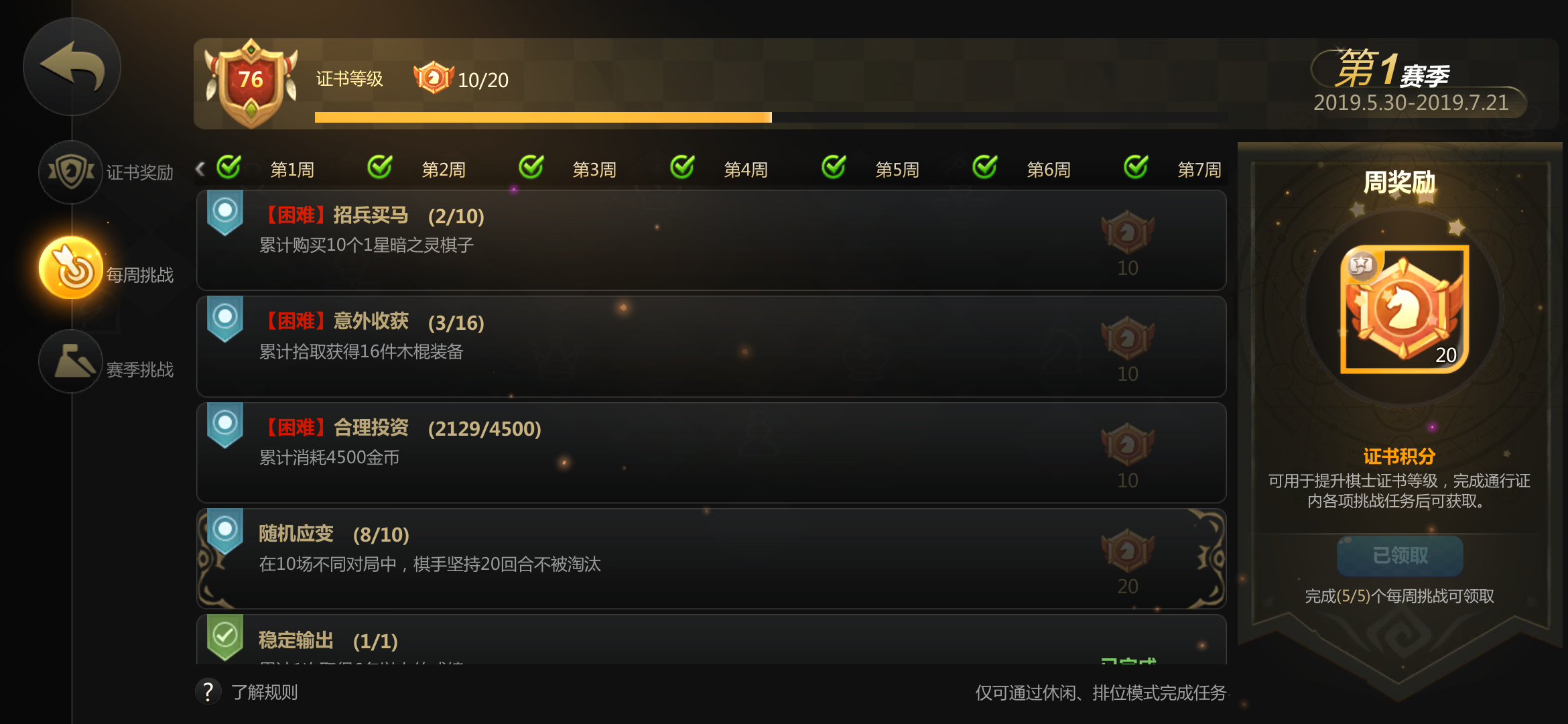
Task: Expand the 随机应变 challenge row
Action: point(711,558)
